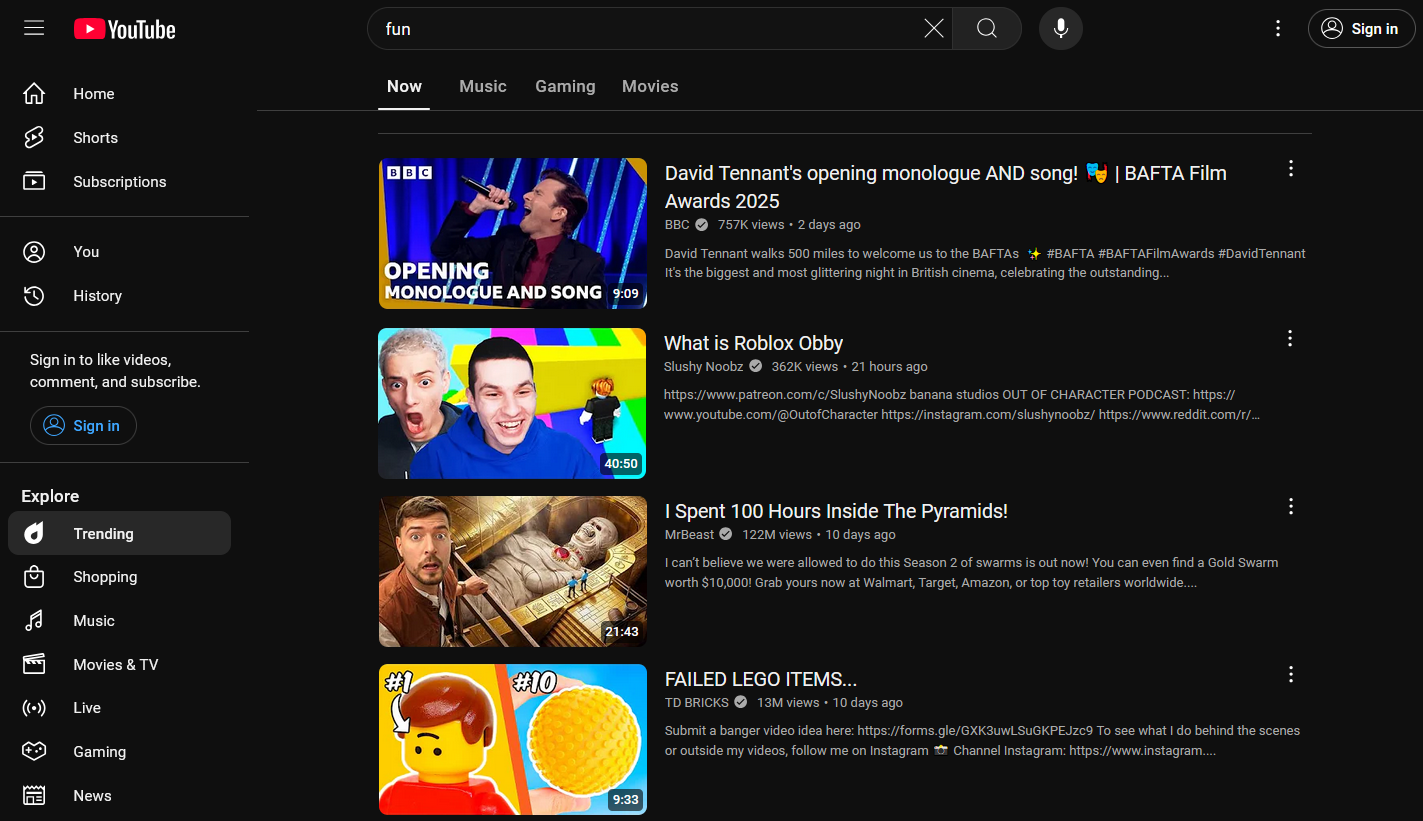Open the FAILED LEGO ITEMS video thumbnail
The height and width of the screenshot is (821, 1423).
pyautogui.click(x=512, y=739)
